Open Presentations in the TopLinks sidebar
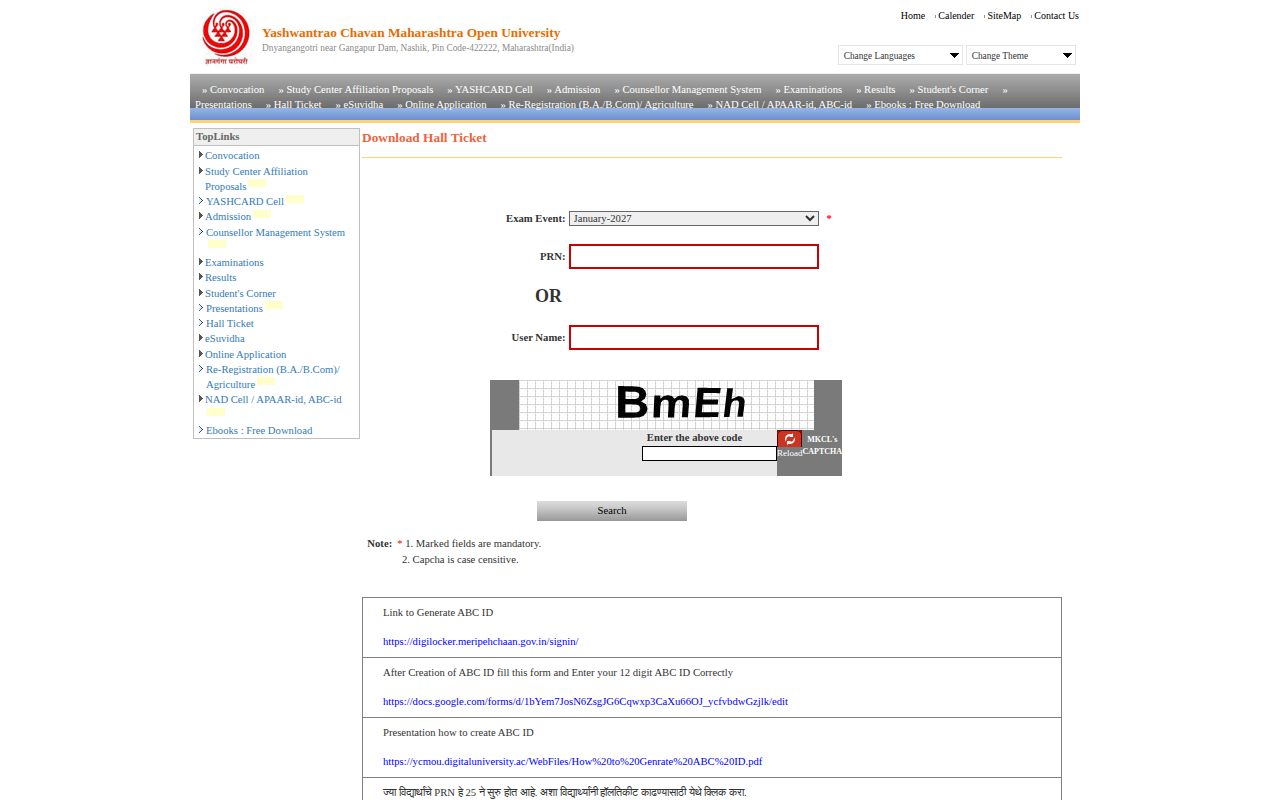Screen dimensions: 1280x800 pyautogui.click(x=234, y=308)
